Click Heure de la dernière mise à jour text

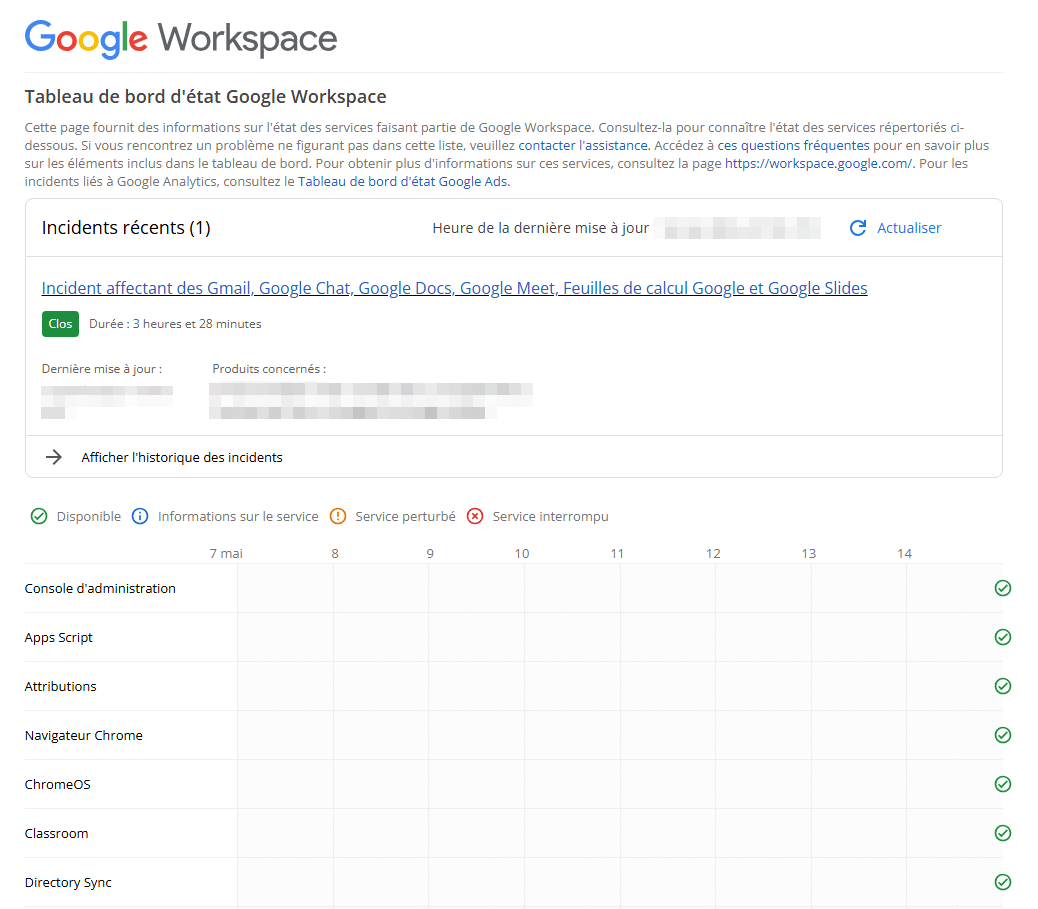click(x=540, y=228)
